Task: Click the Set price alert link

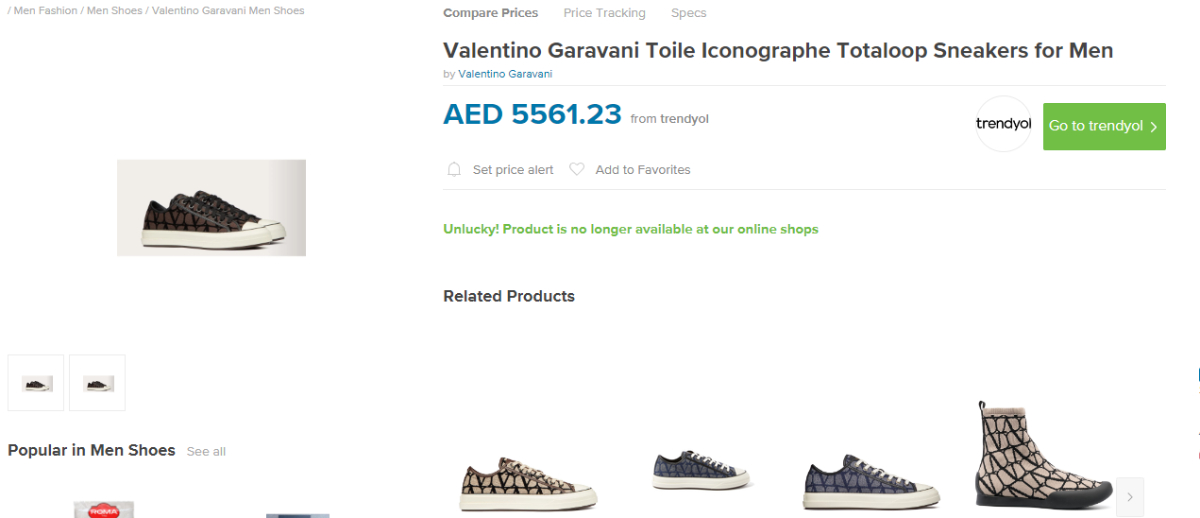Action: [513, 170]
